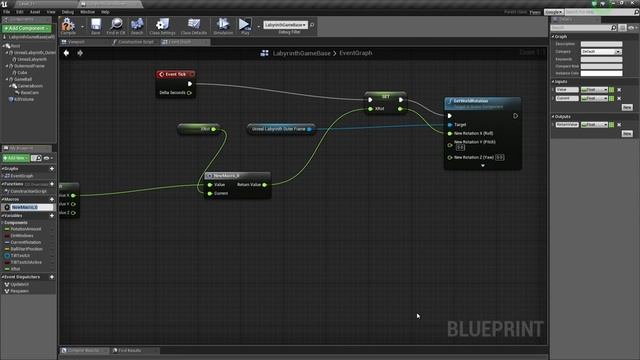
Task: Remove the ReturnValue output with X icon
Action: 619,125
